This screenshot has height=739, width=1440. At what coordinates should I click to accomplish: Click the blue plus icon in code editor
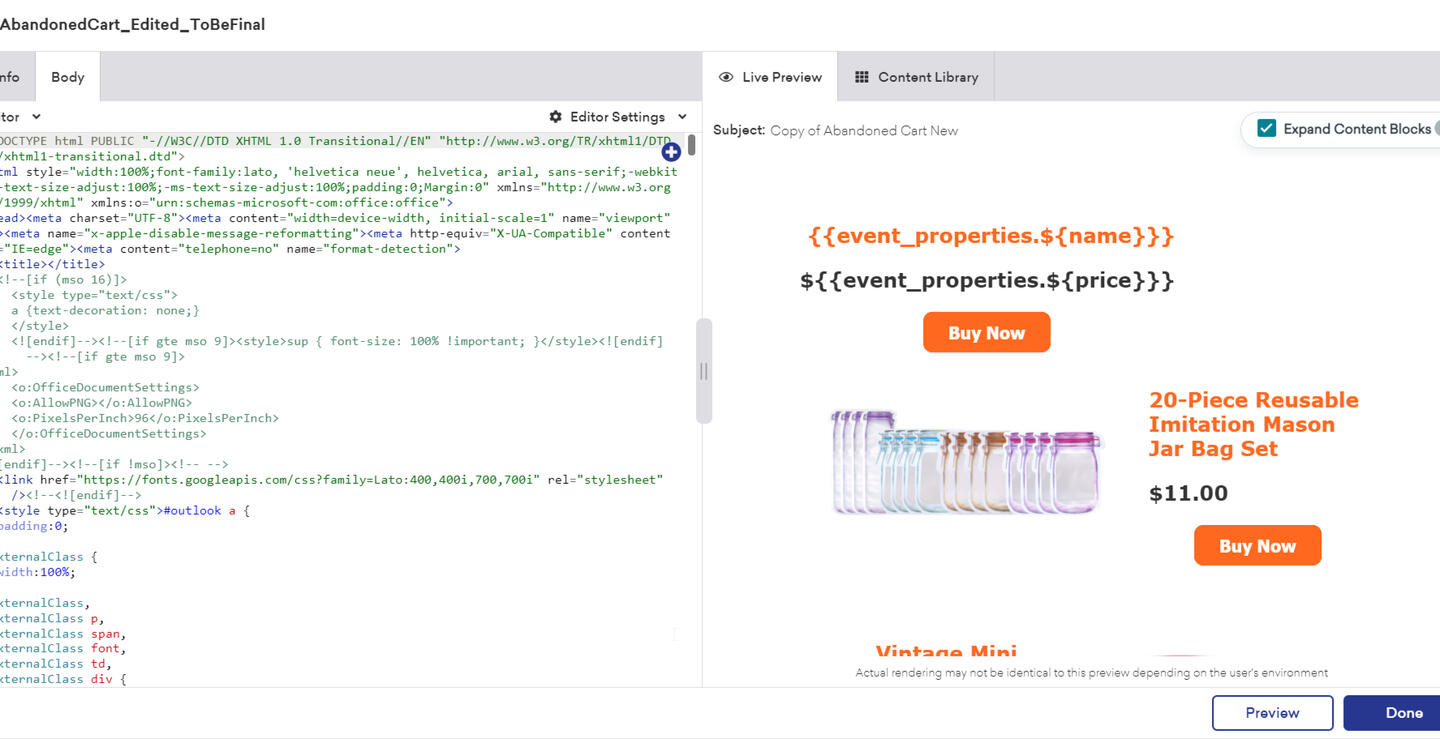click(671, 153)
